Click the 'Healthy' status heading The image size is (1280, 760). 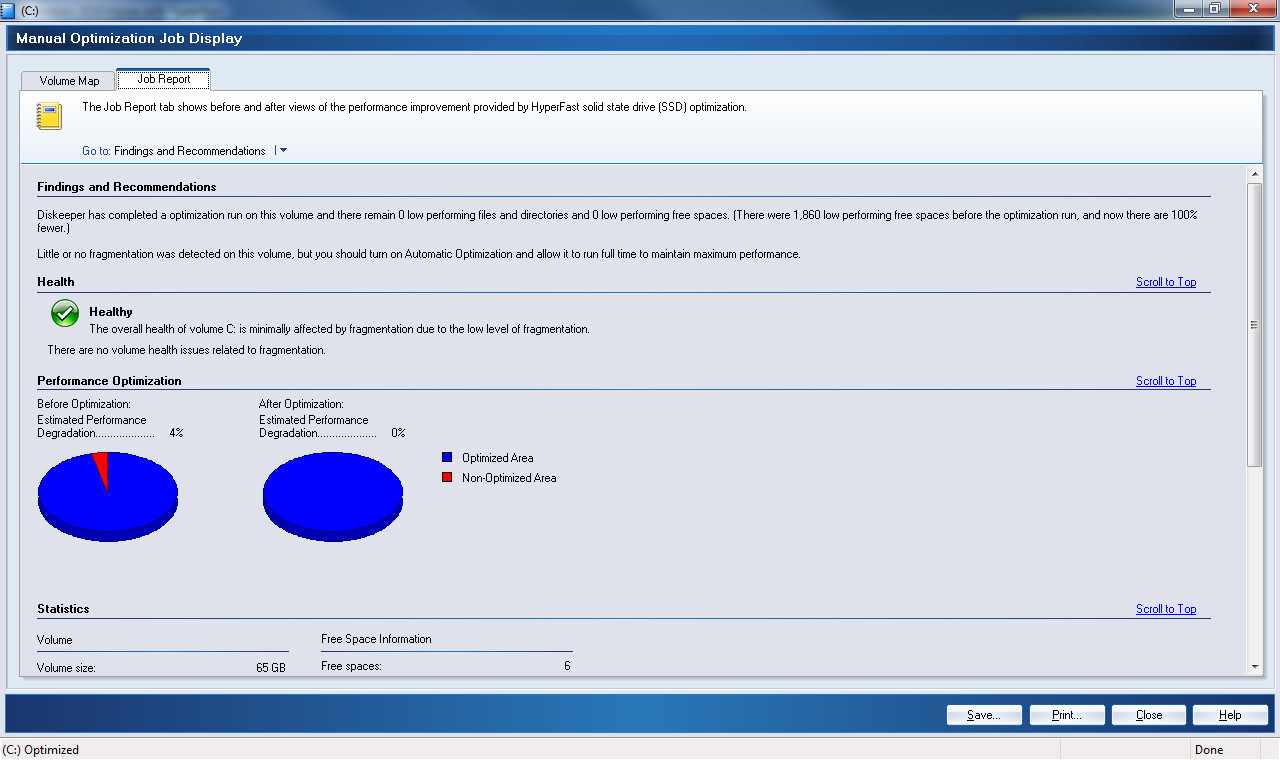click(111, 312)
